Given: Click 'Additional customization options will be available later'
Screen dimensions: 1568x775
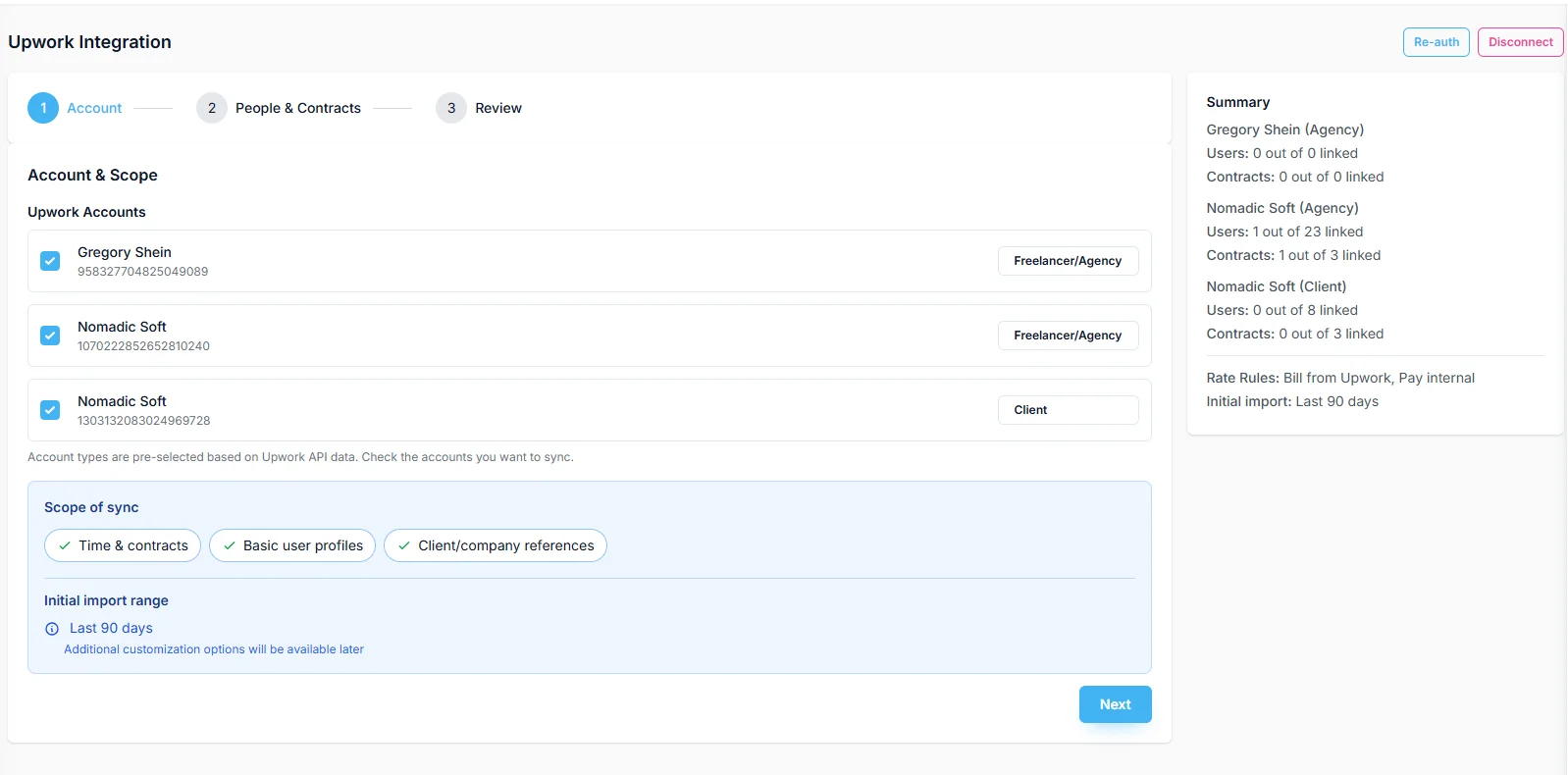Looking at the screenshot, I should (214, 649).
